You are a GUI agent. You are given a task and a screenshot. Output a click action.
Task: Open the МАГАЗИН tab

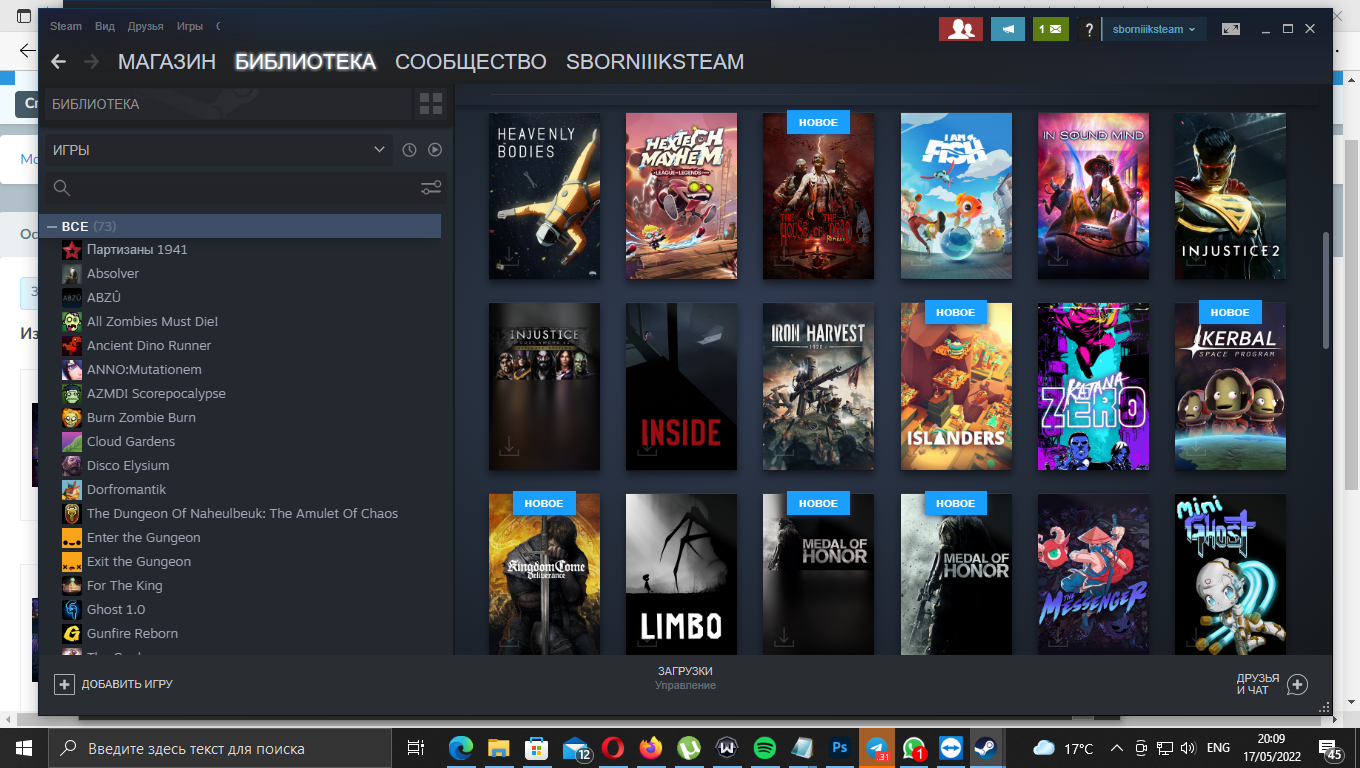pyautogui.click(x=167, y=62)
